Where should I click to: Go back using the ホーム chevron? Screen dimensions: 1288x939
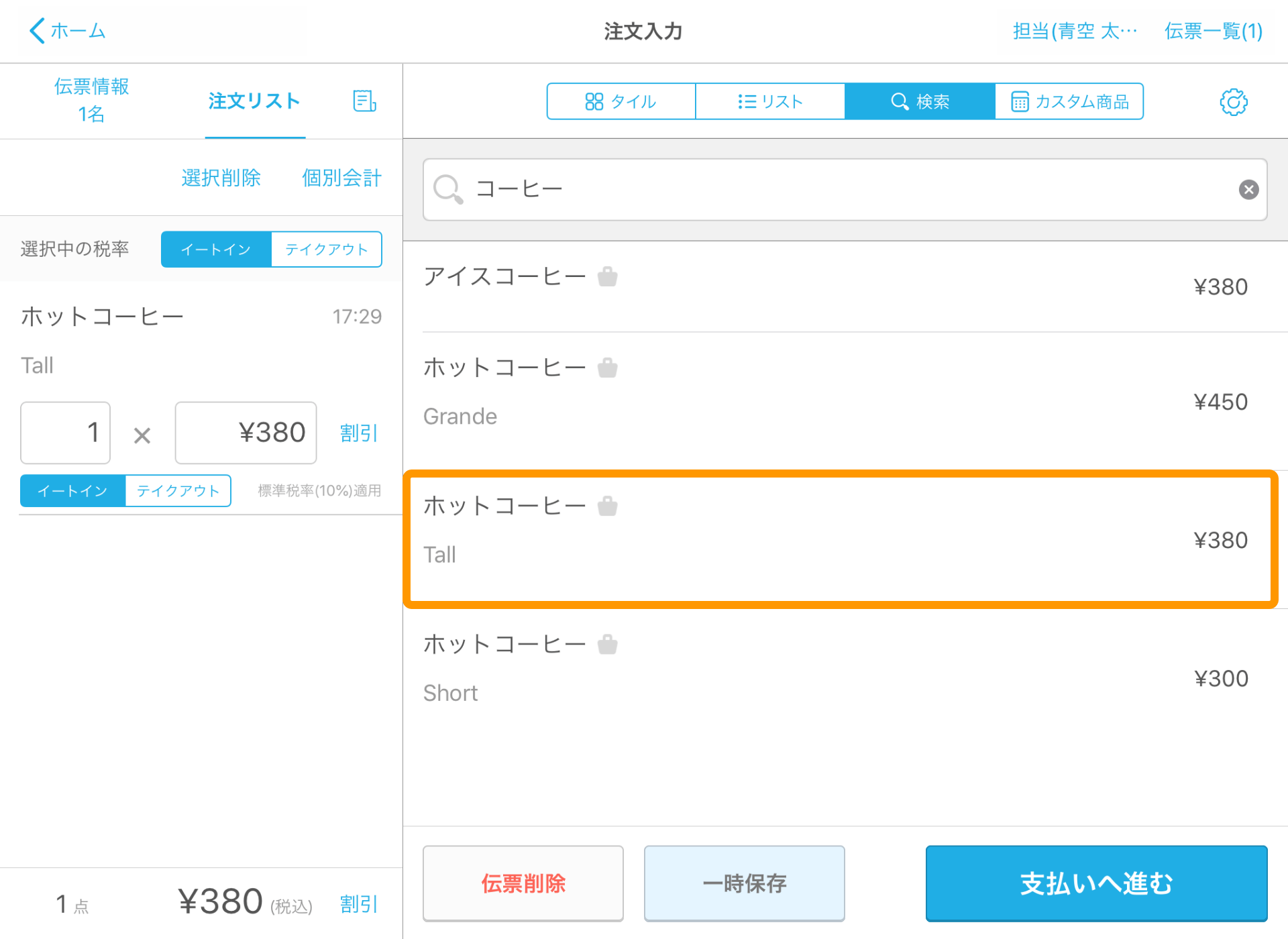[x=38, y=30]
